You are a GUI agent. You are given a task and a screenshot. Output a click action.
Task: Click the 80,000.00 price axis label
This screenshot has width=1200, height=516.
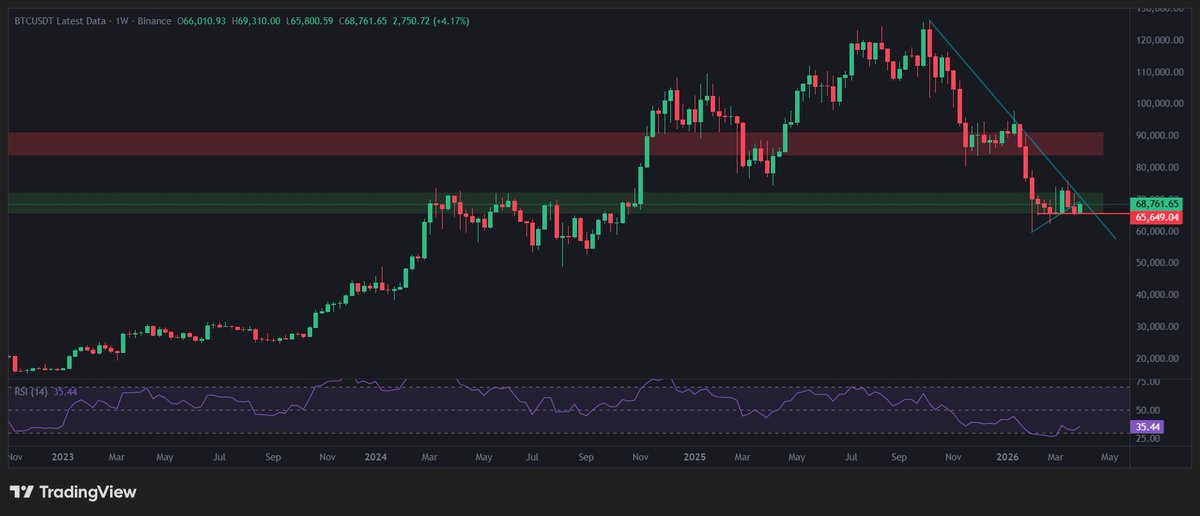[1160, 168]
